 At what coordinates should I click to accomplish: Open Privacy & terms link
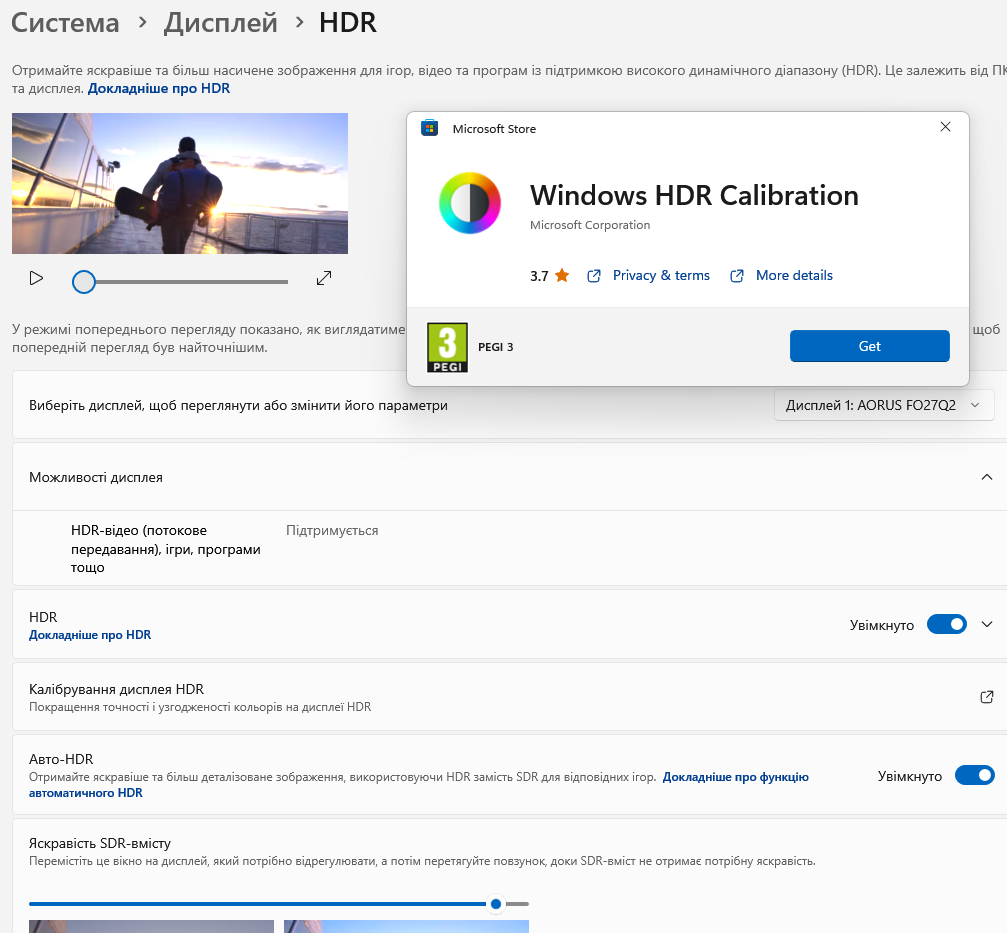click(x=661, y=275)
